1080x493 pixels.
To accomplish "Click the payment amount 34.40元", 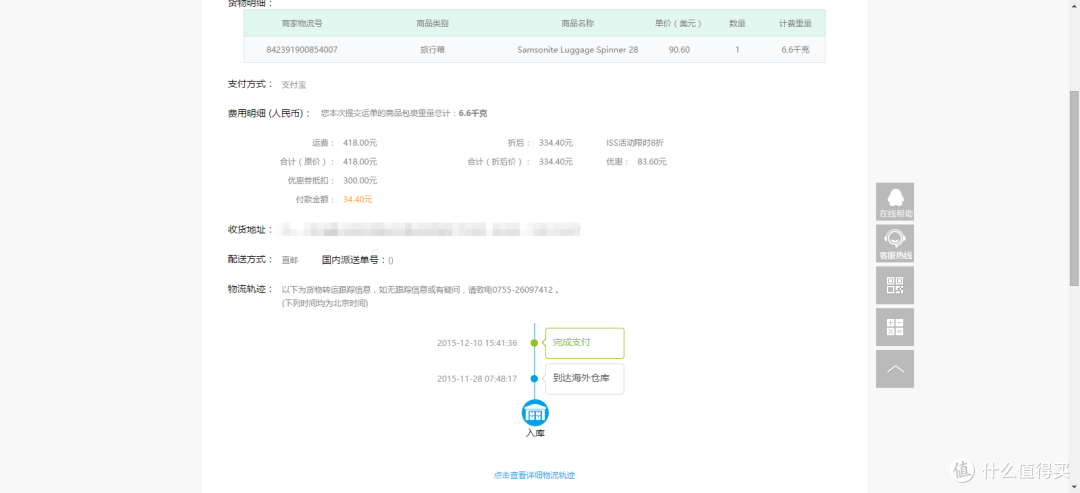I will [357, 200].
